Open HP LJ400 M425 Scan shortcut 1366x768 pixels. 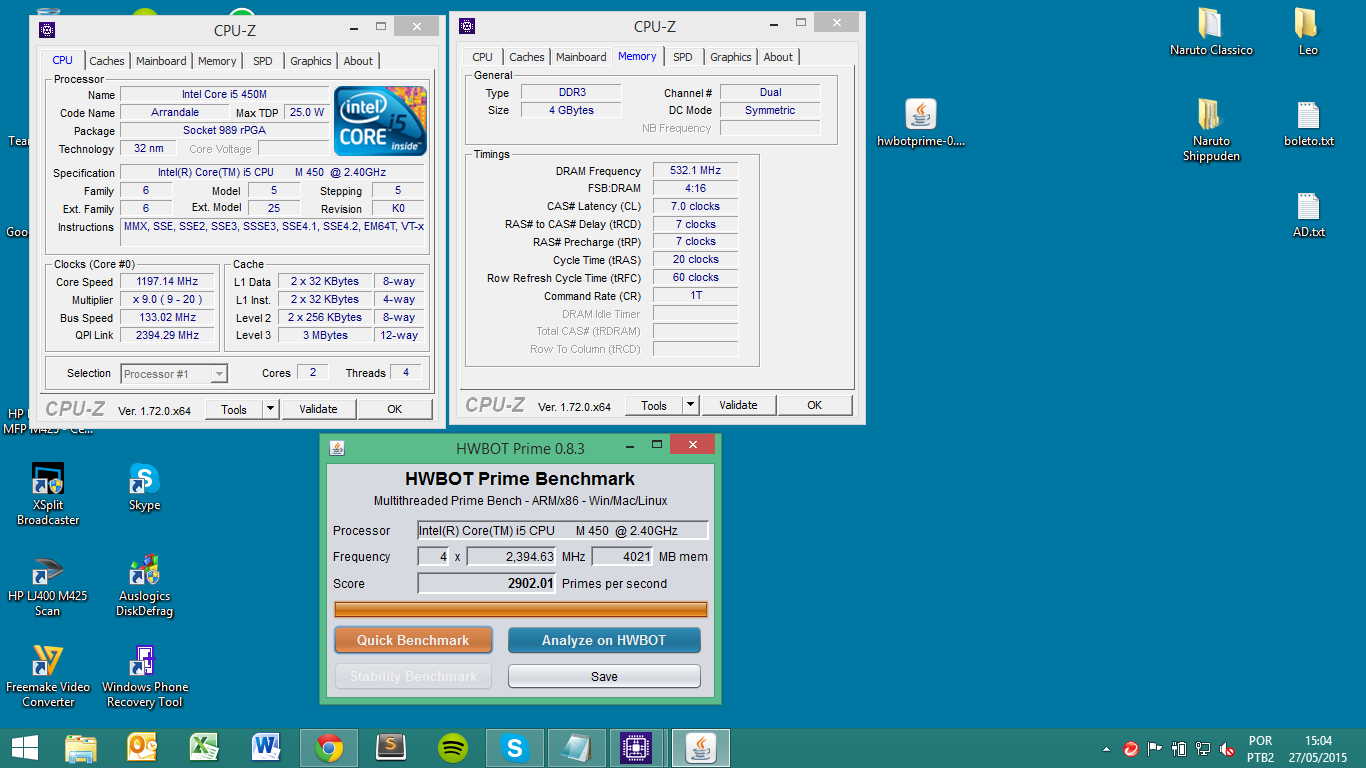[48, 570]
